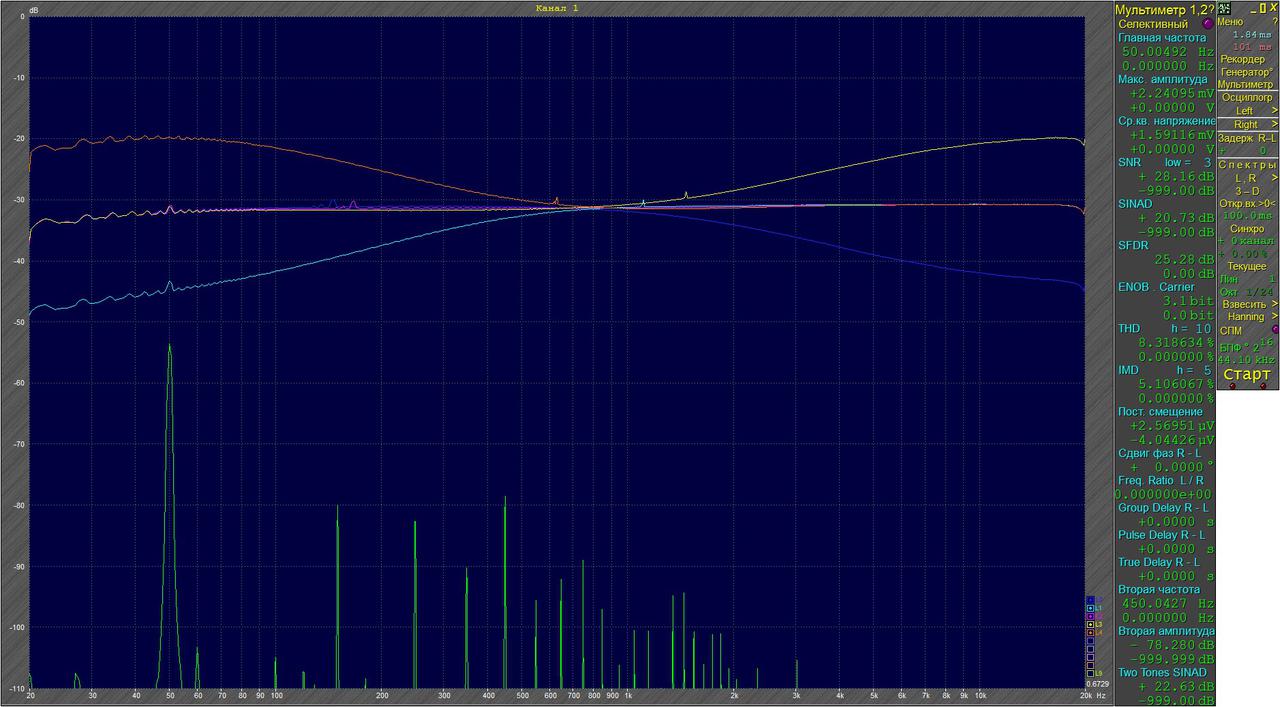Select the Спектры mode

1248,164
